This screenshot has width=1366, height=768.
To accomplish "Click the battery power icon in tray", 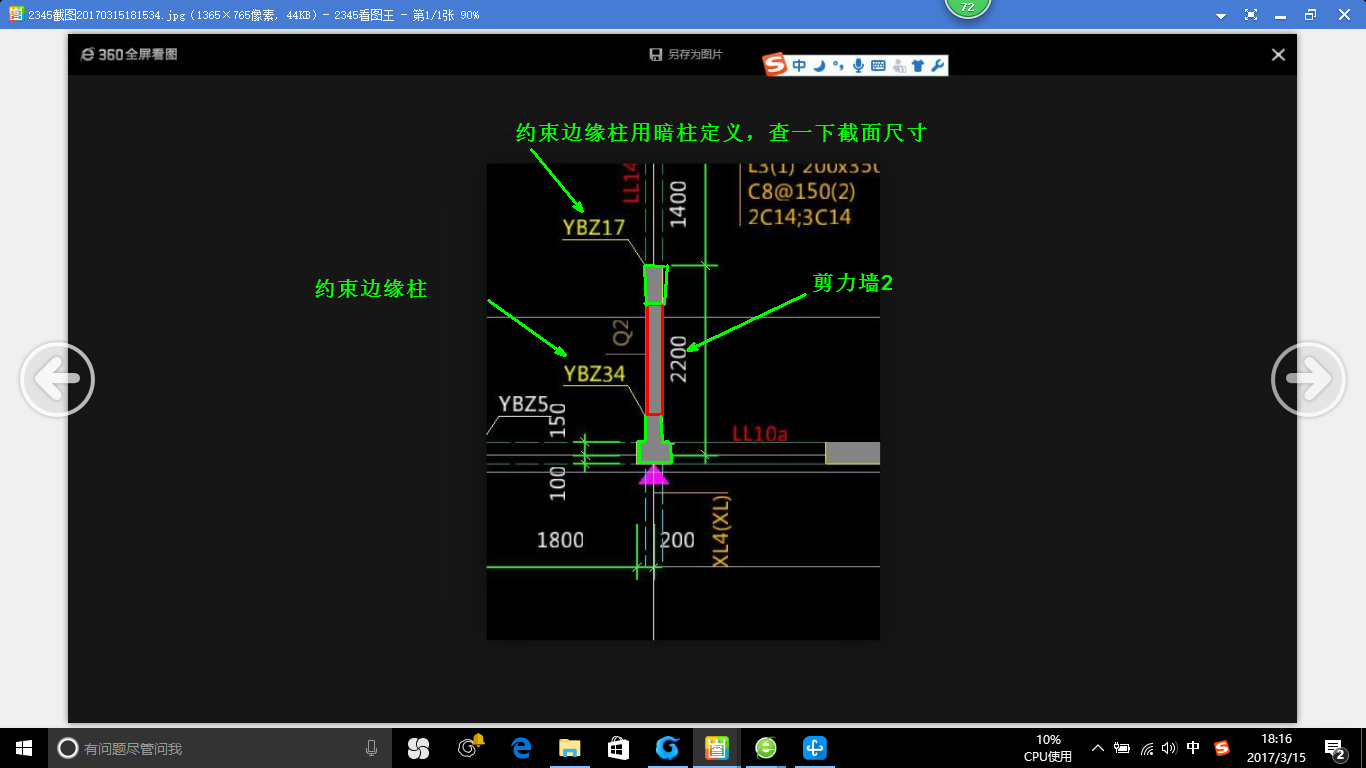I will tap(1122, 748).
